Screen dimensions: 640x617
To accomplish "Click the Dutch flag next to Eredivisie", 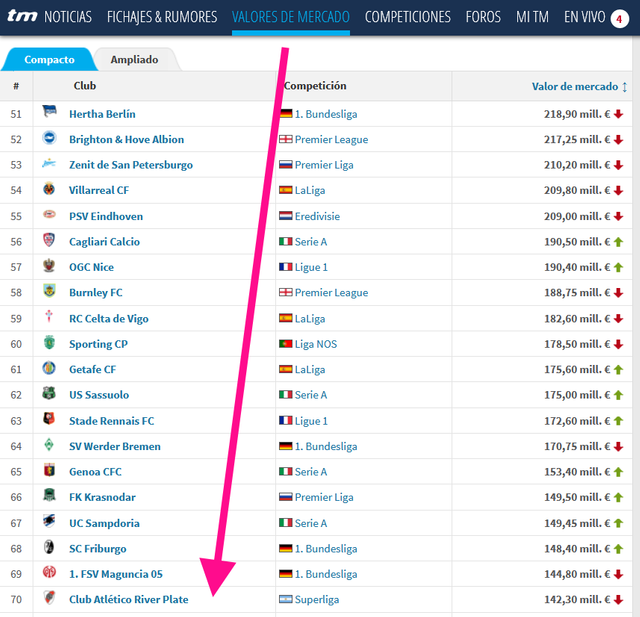I will pyautogui.click(x=286, y=216).
